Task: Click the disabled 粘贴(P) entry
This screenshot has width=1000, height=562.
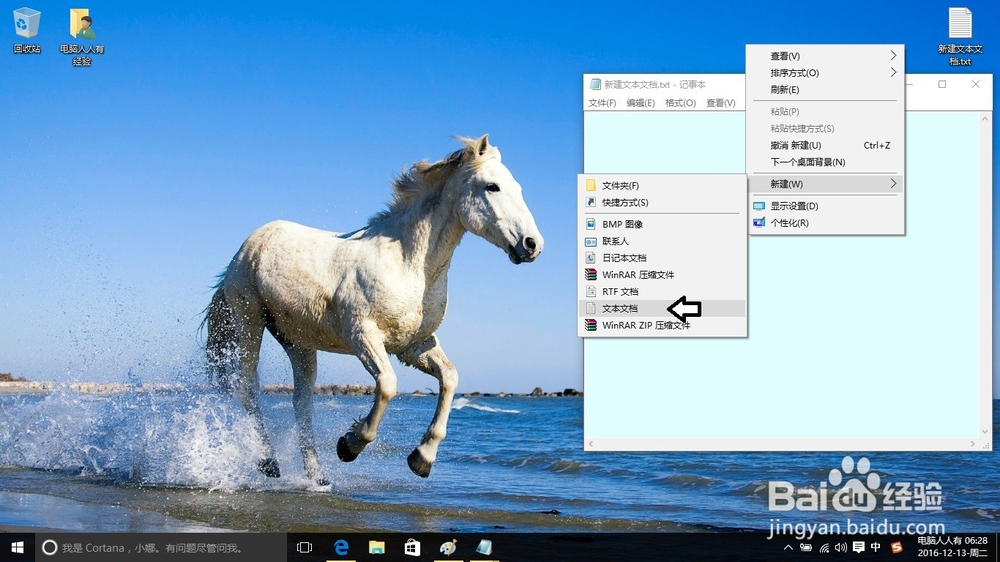Action: pos(825,112)
